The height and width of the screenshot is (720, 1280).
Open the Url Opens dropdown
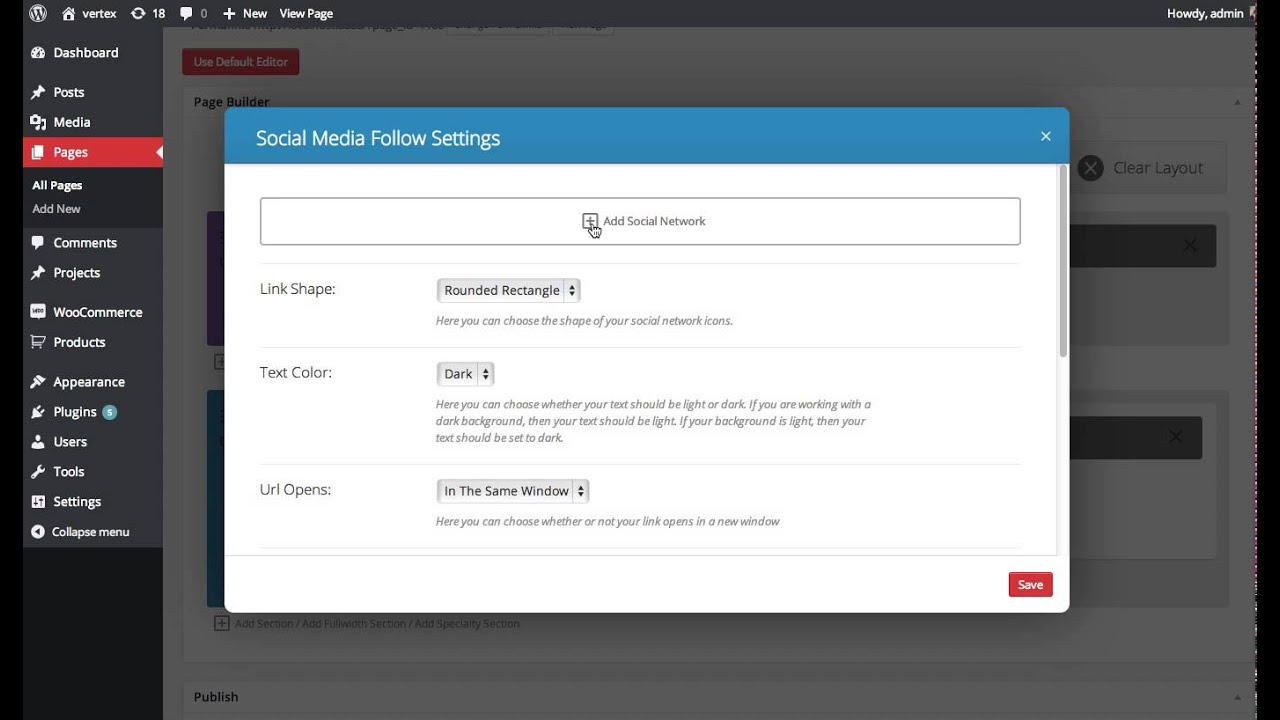tap(513, 491)
